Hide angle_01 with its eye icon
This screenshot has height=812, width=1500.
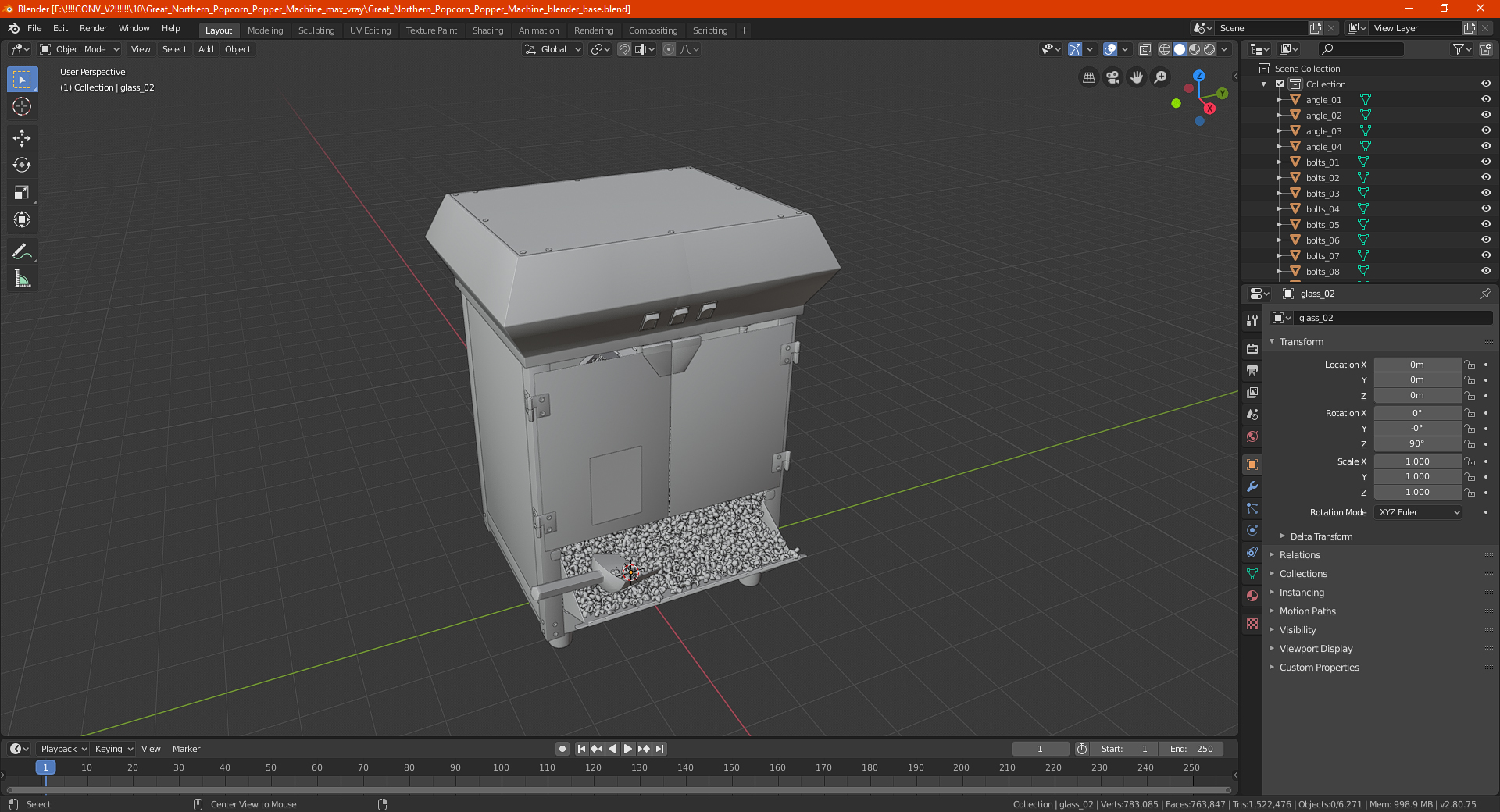coord(1486,99)
